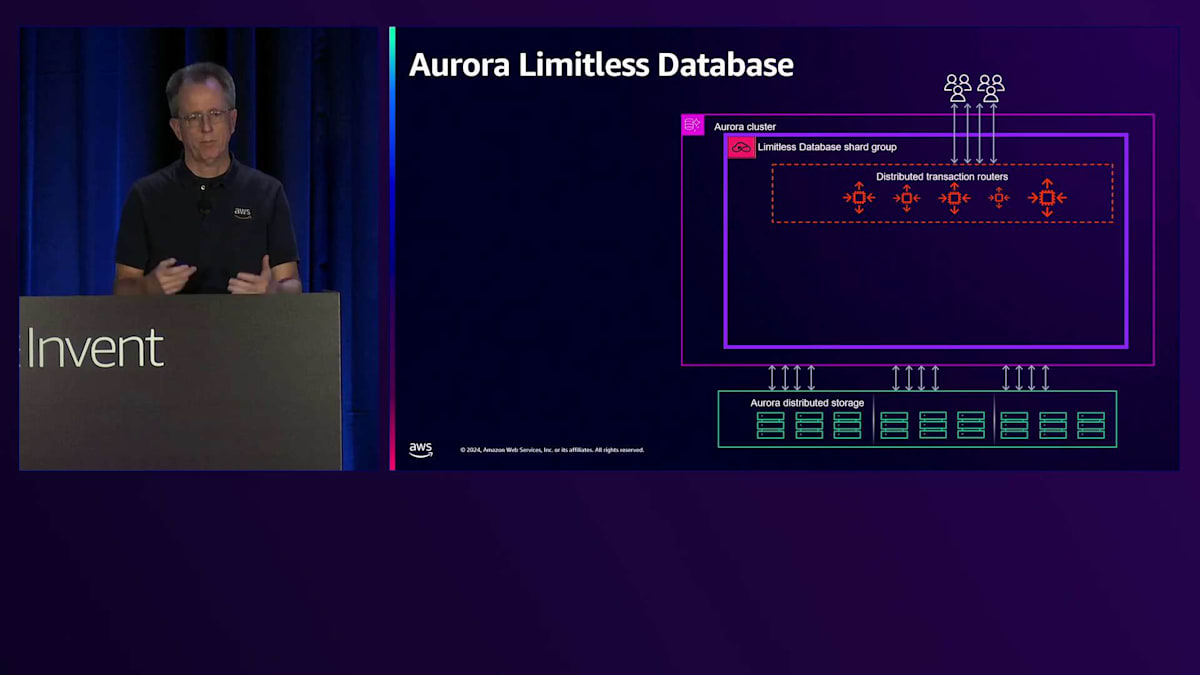Select the "Aurora cluster" label

(x=745, y=127)
